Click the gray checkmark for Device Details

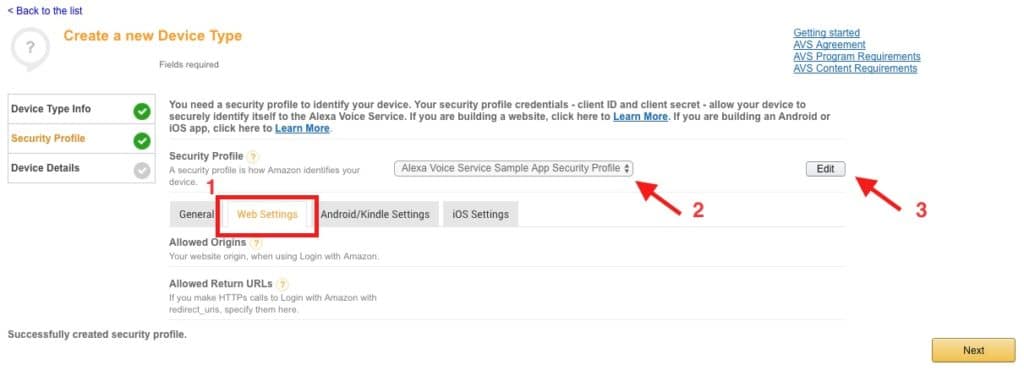click(x=142, y=171)
